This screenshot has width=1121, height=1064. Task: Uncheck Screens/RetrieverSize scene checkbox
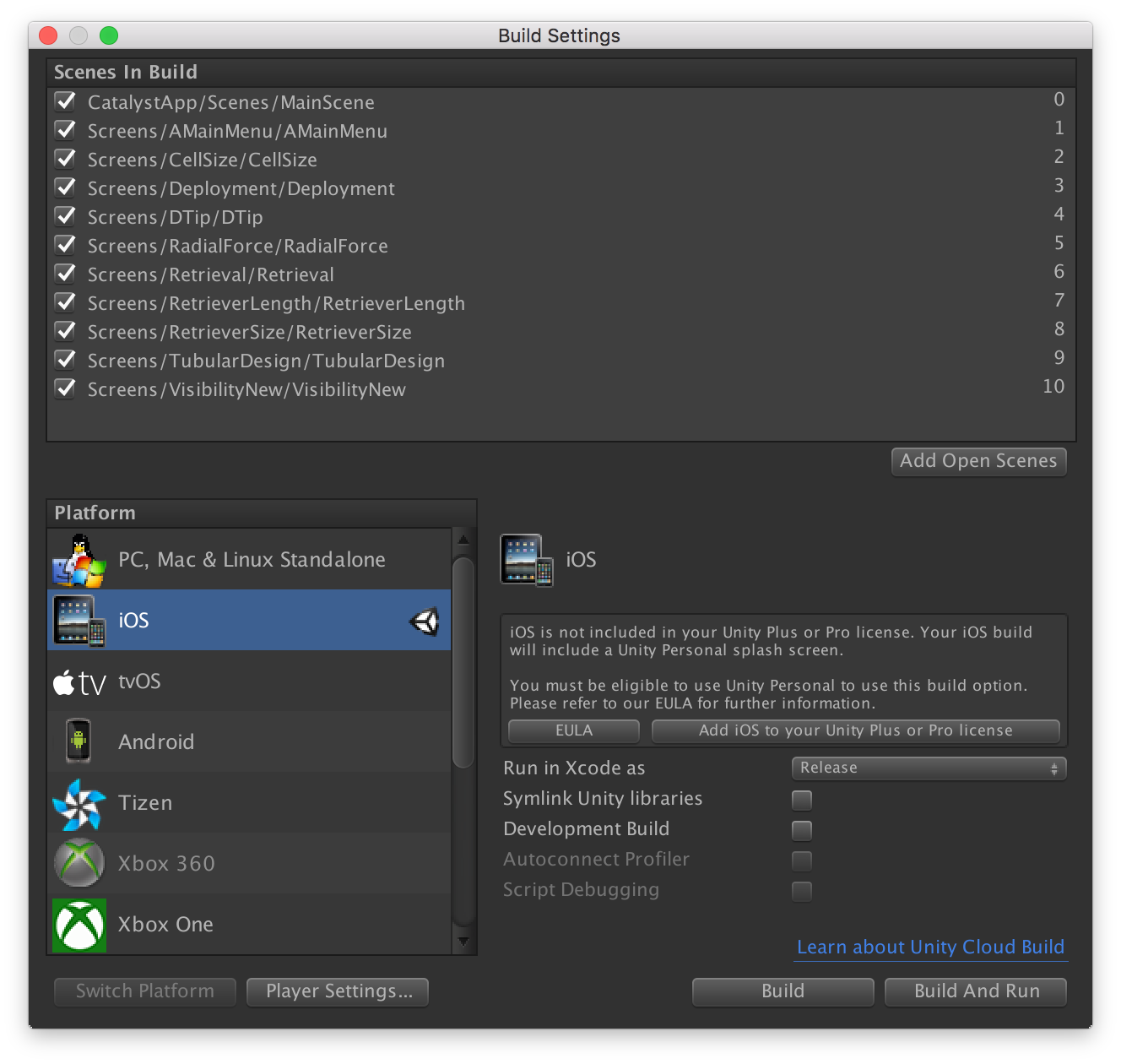coord(65,331)
